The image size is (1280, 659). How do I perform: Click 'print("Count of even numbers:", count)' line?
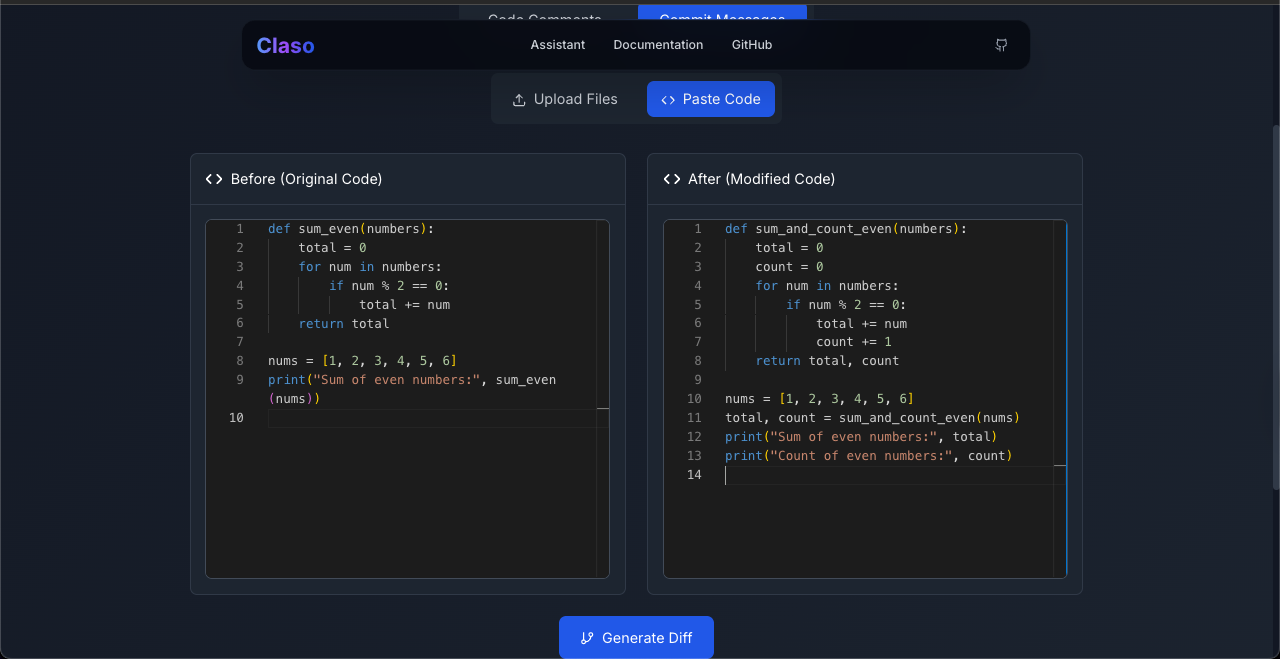pos(869,456)
